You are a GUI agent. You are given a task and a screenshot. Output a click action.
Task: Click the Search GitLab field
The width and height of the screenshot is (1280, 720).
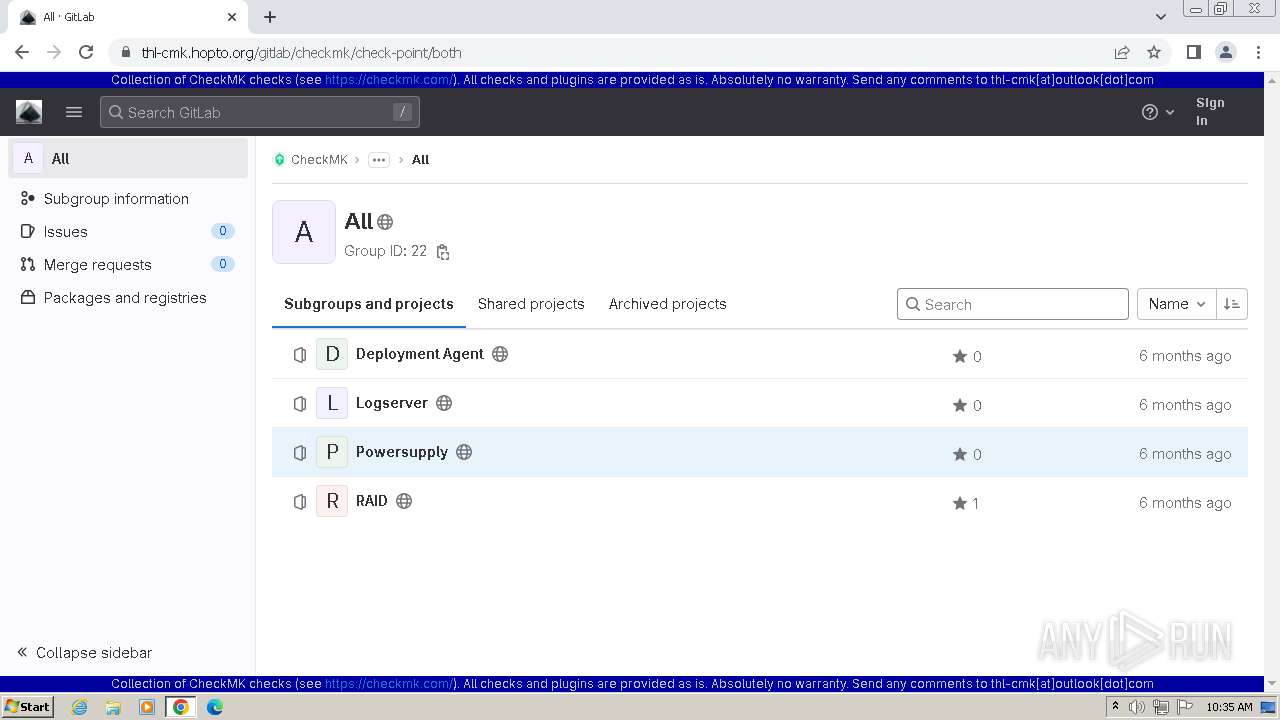click(x=260, y=112)
